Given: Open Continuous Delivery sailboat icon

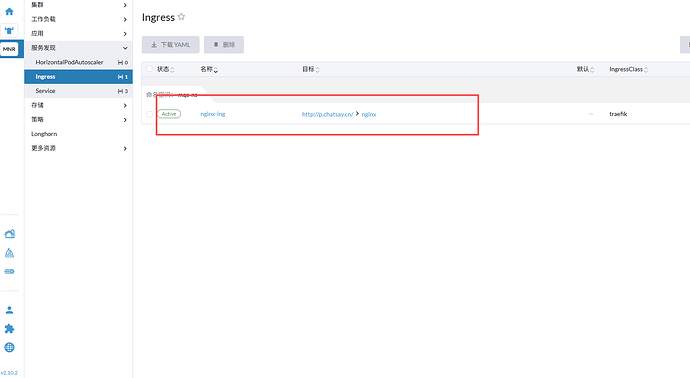Looking at the screenshot, I should tap(9, 253).
